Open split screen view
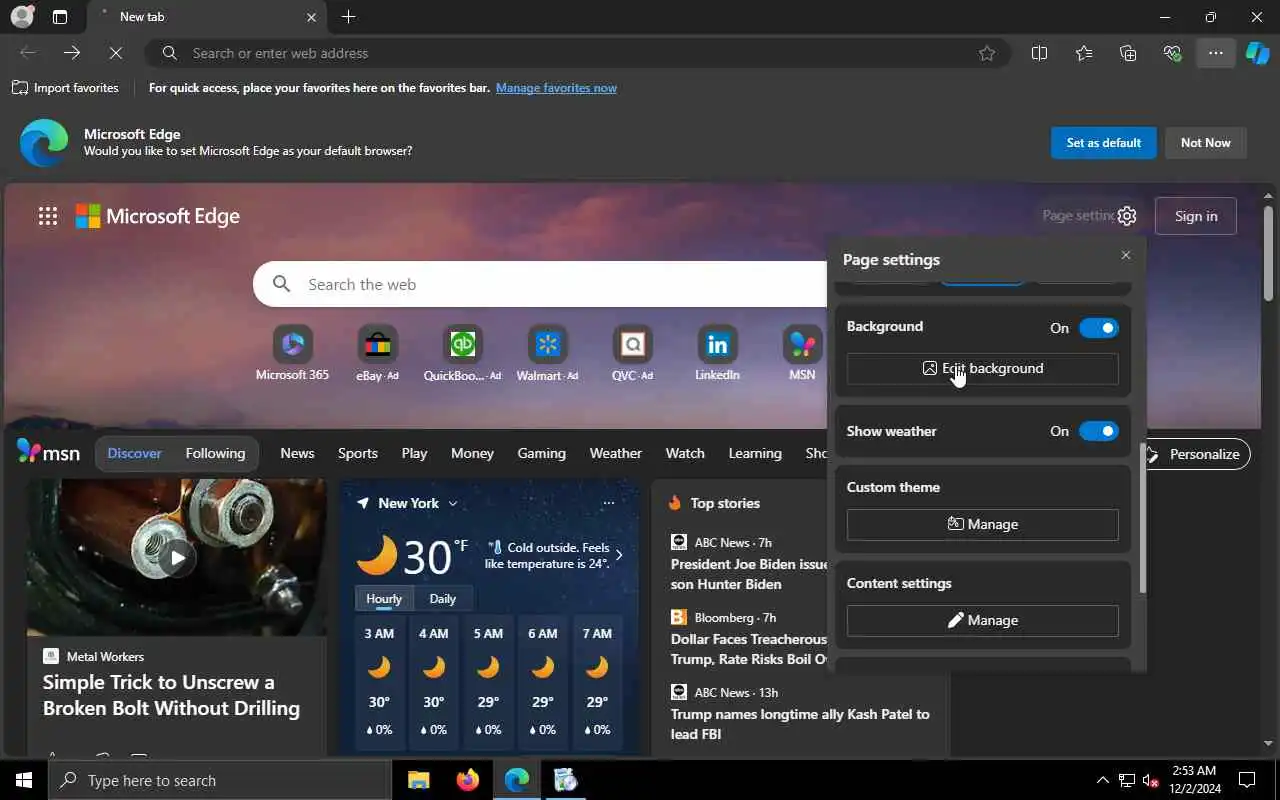 (x=1039, y=53)
